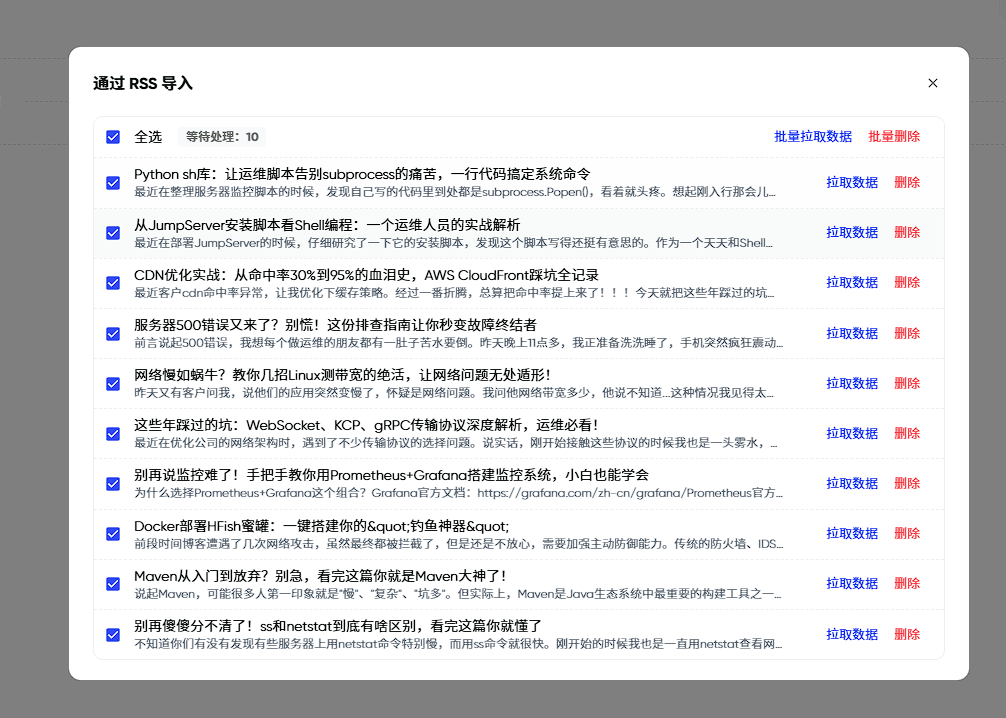Uncheck the ss和netstat article checkbox
The height and width of the screenshot is (718, 1006).
point(113,633)
